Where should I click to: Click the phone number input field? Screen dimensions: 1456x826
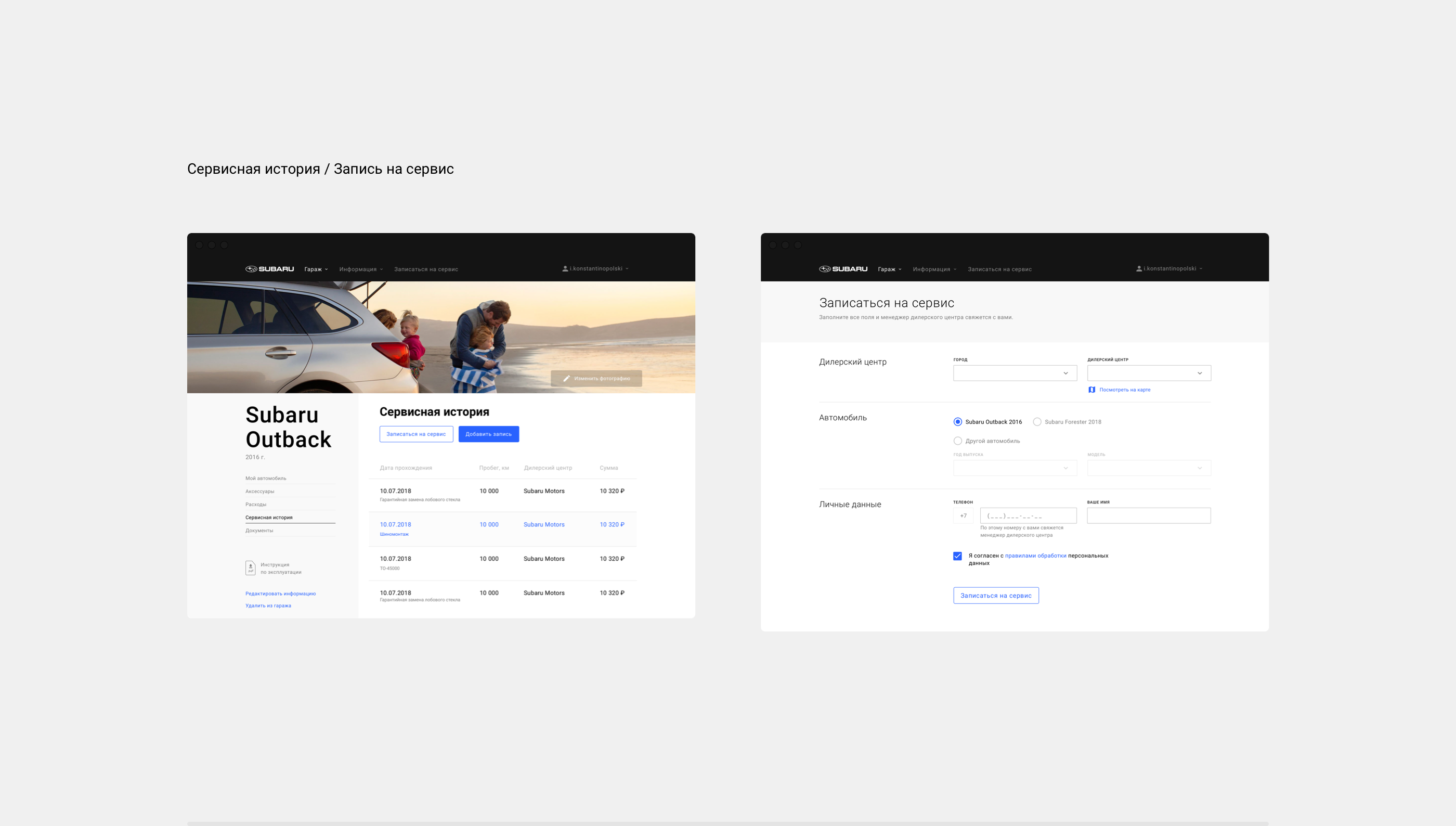[1028, 515]
